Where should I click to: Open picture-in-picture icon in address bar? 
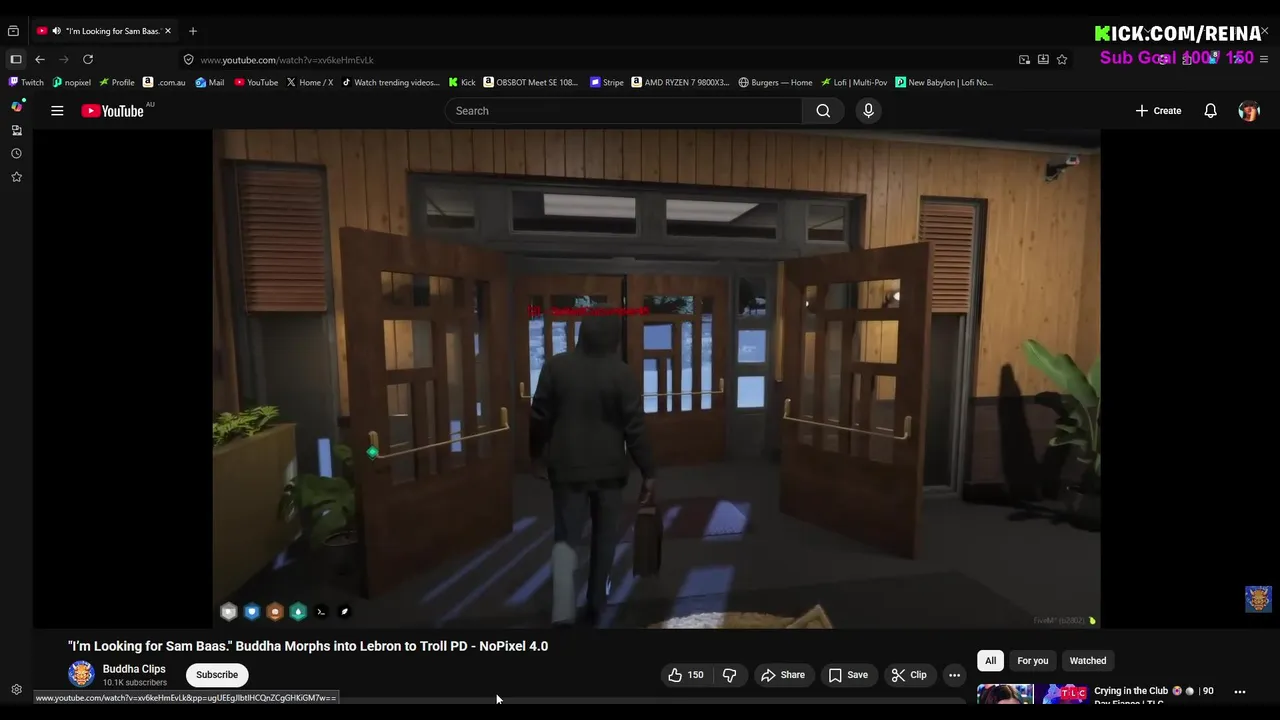(1024, 60)
